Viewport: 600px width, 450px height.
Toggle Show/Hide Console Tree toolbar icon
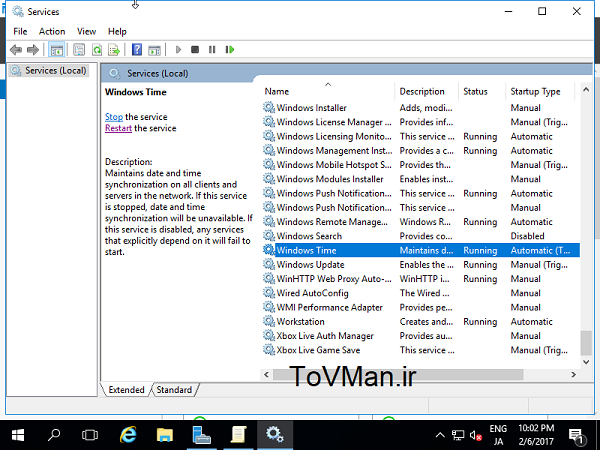[x=57, y=50]
